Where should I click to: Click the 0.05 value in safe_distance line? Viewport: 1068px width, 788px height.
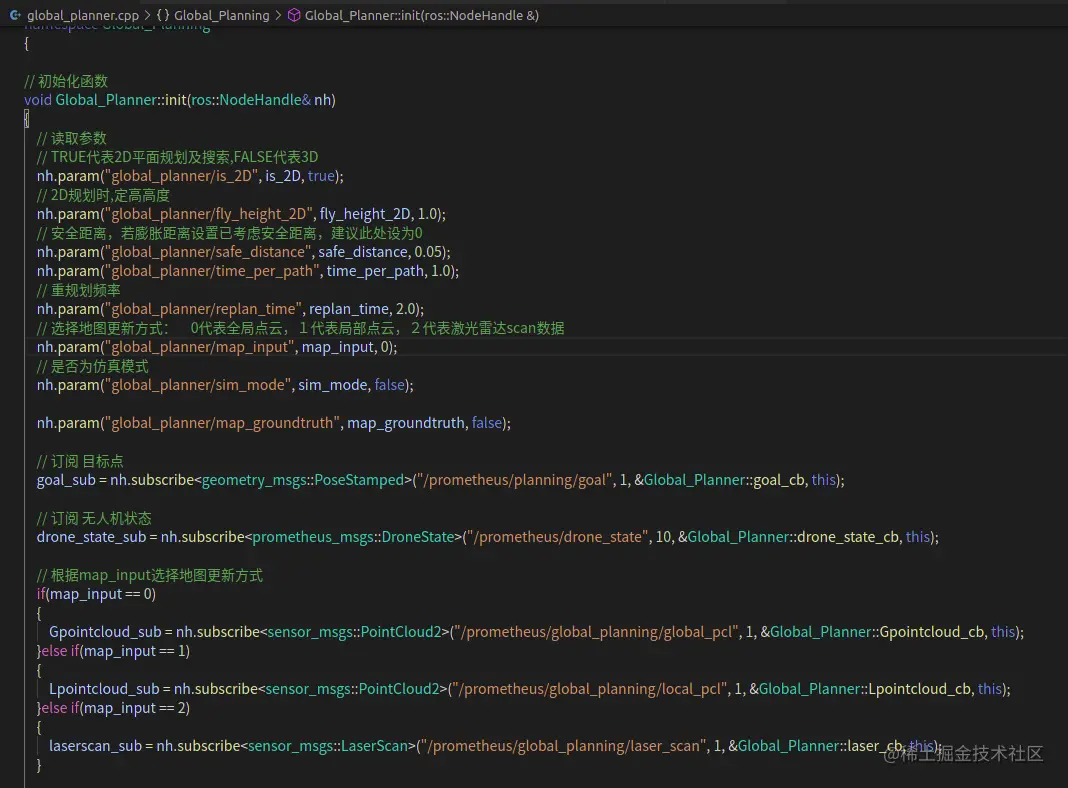pos(428,252)
